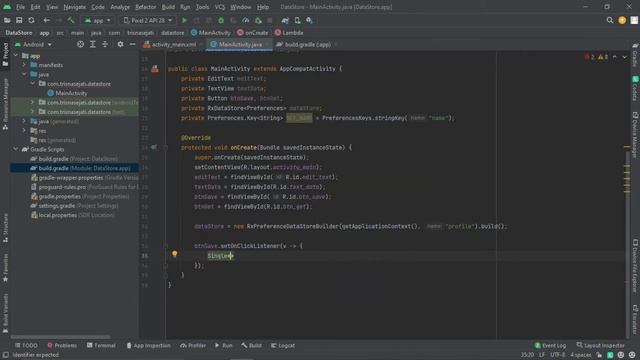Toggle the Project tool window on the left edge

tap(5, 55)
